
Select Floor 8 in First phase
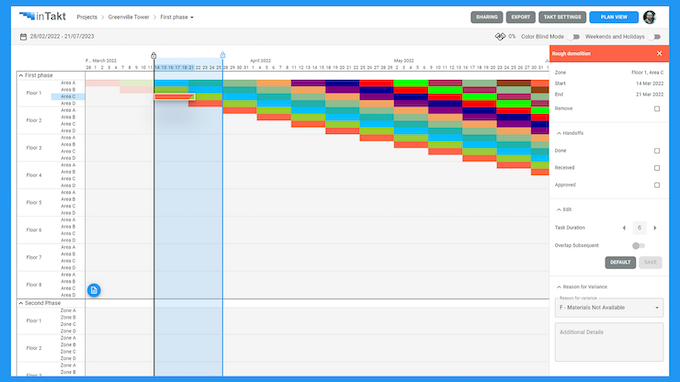(34, 285)
